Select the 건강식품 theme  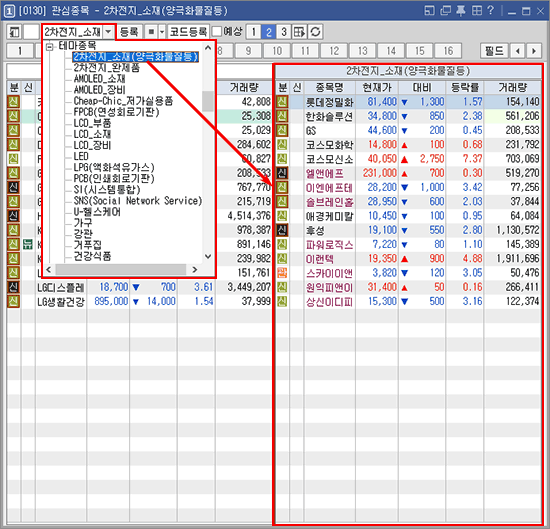(x=92, y=256)
